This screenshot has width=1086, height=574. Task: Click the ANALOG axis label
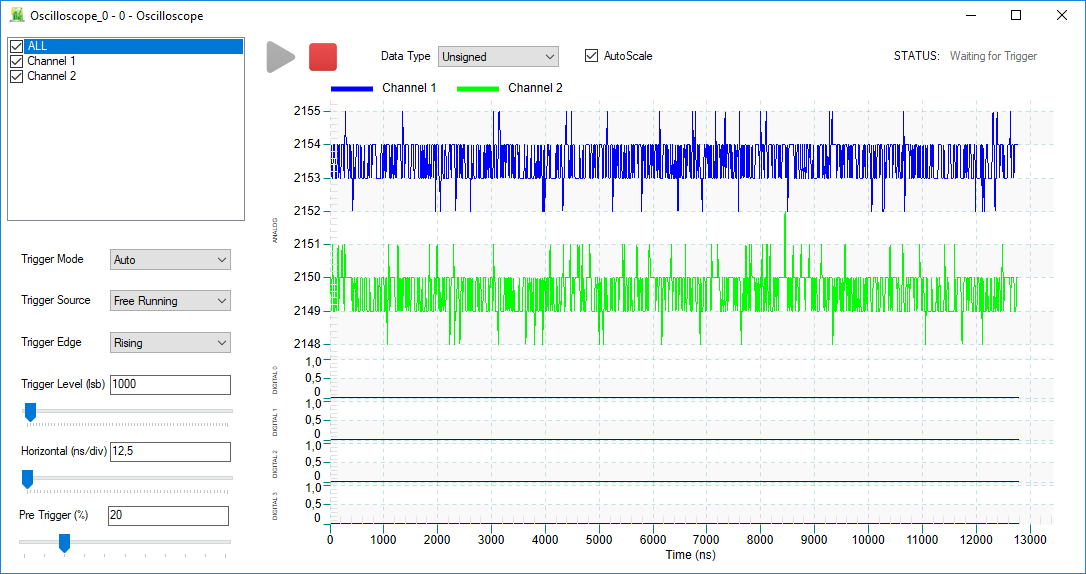coord(275,230)
